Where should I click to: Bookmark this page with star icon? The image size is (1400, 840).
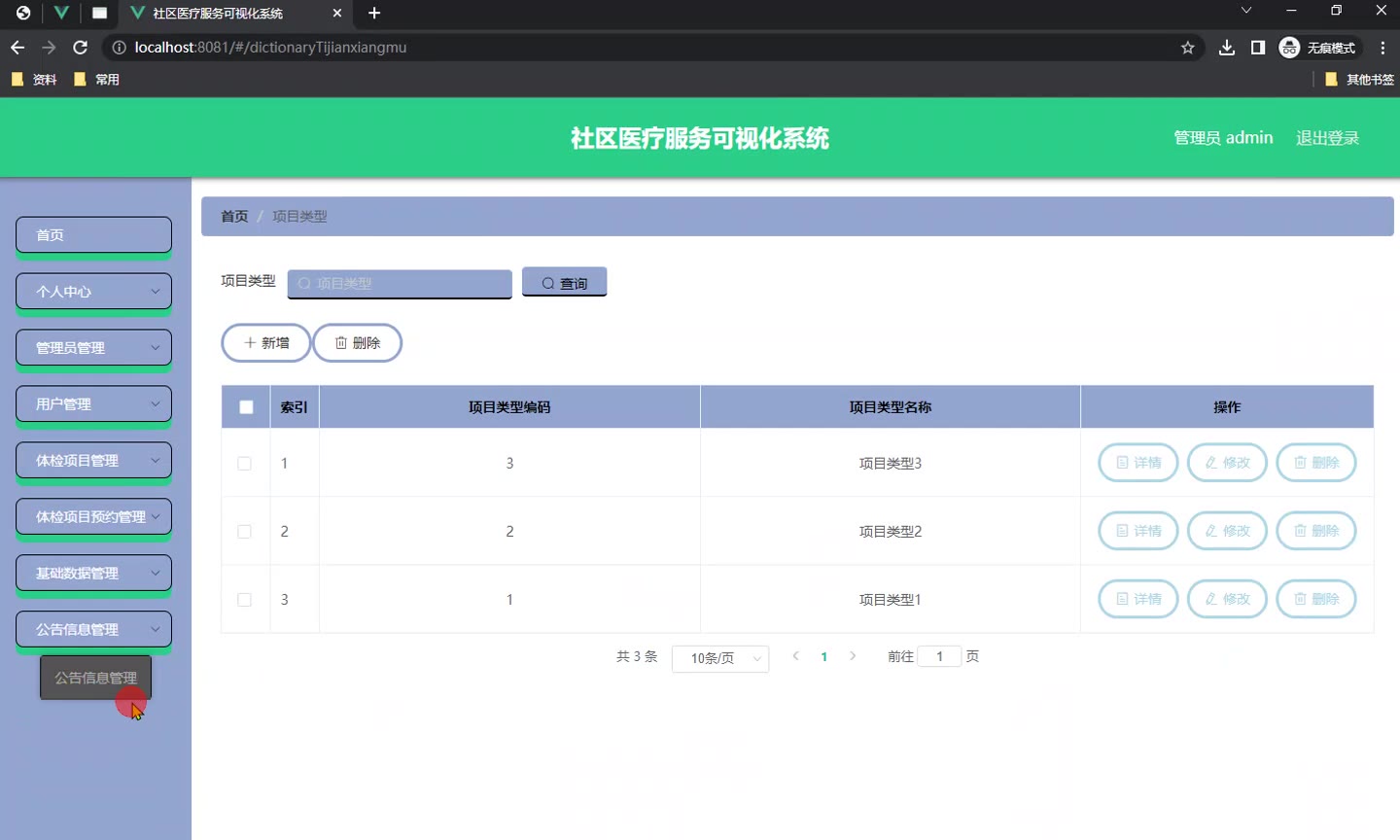point(1187,48)
